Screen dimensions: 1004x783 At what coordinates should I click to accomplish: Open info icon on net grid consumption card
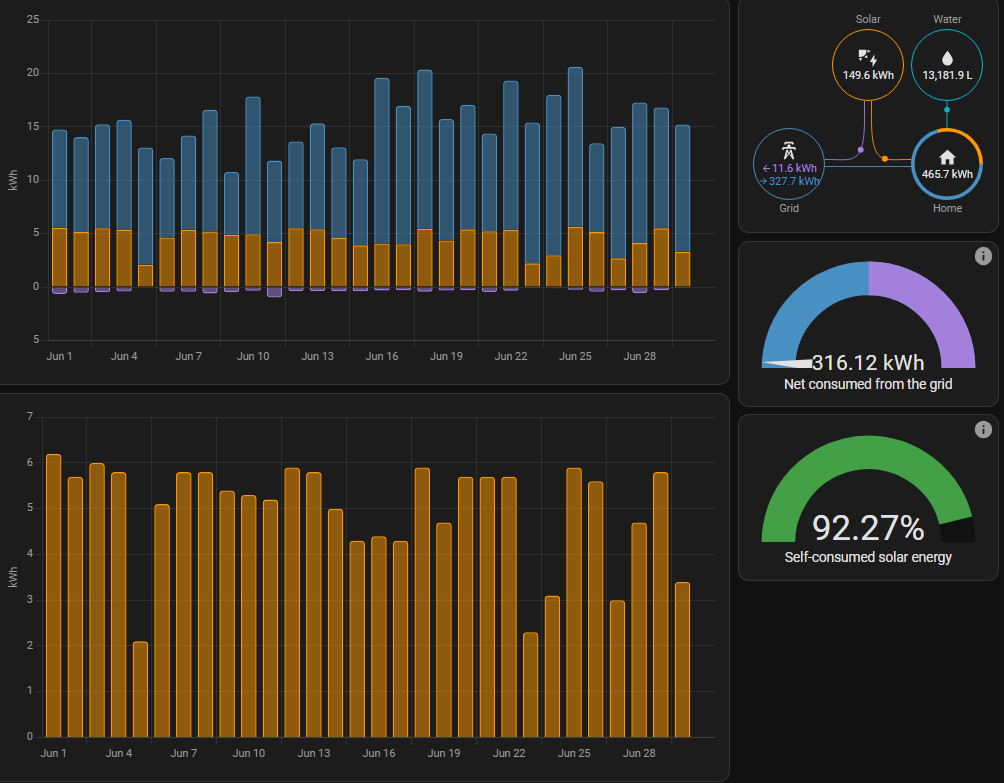coord(982,257)
